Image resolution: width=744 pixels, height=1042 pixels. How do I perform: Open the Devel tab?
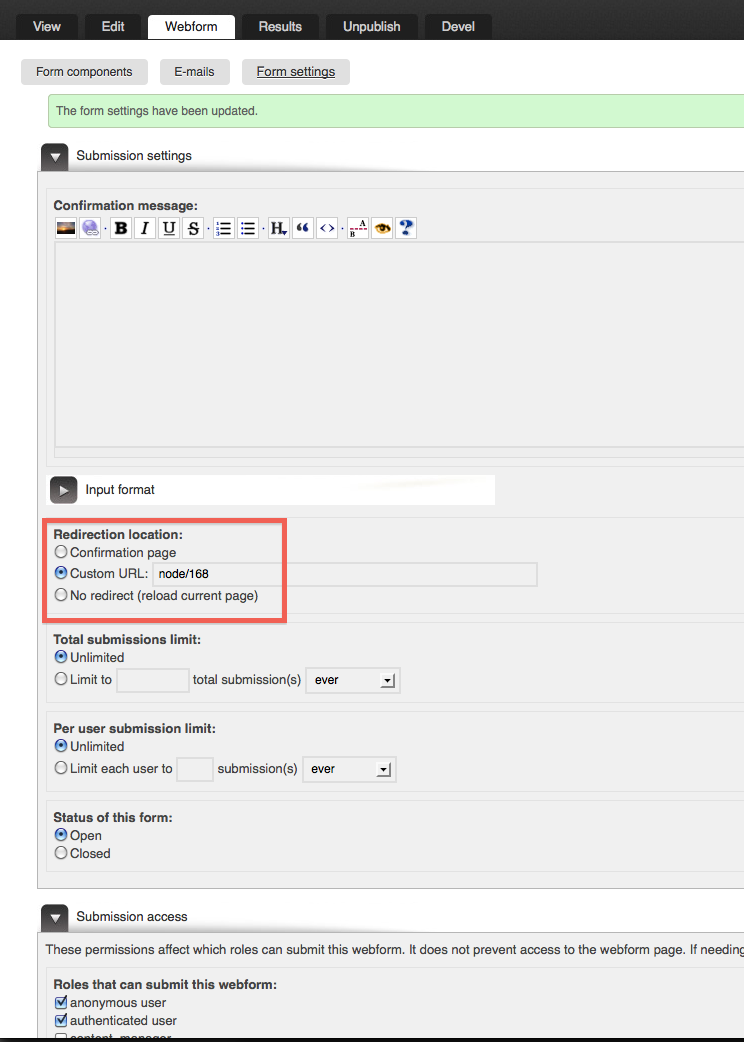[x=458, y=27]
